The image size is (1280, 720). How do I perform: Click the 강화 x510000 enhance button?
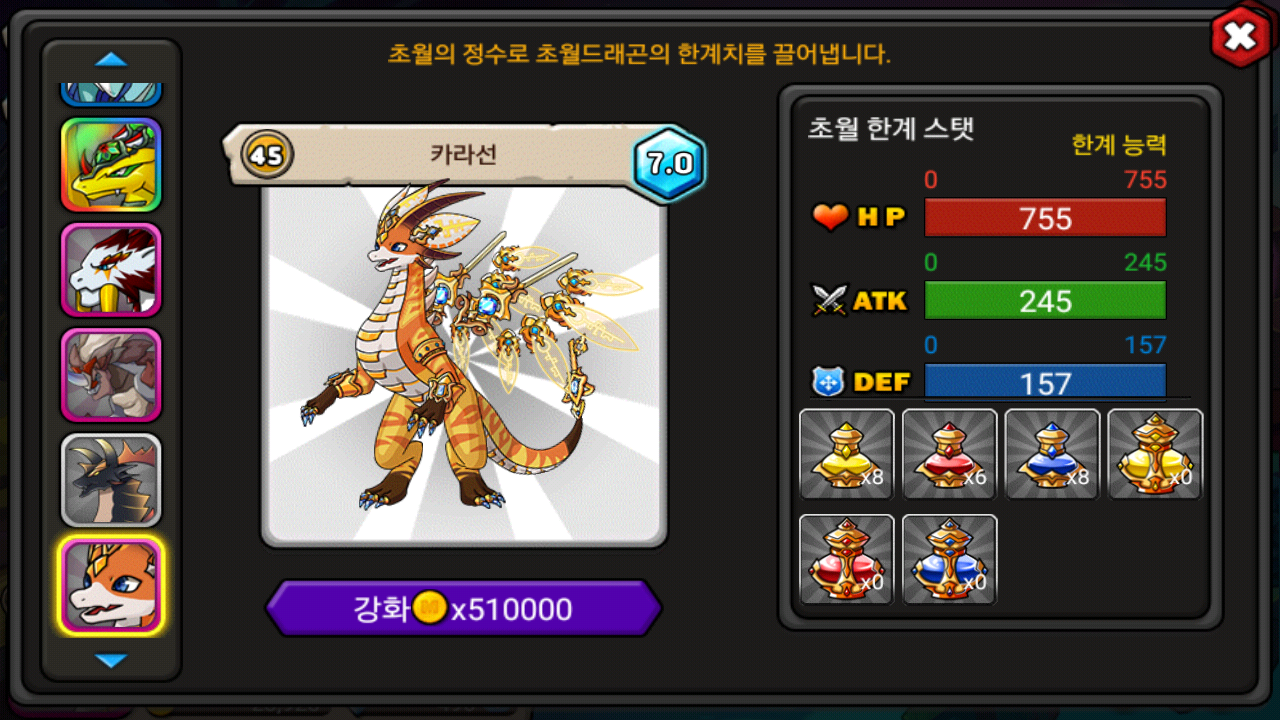pos(464,608)
